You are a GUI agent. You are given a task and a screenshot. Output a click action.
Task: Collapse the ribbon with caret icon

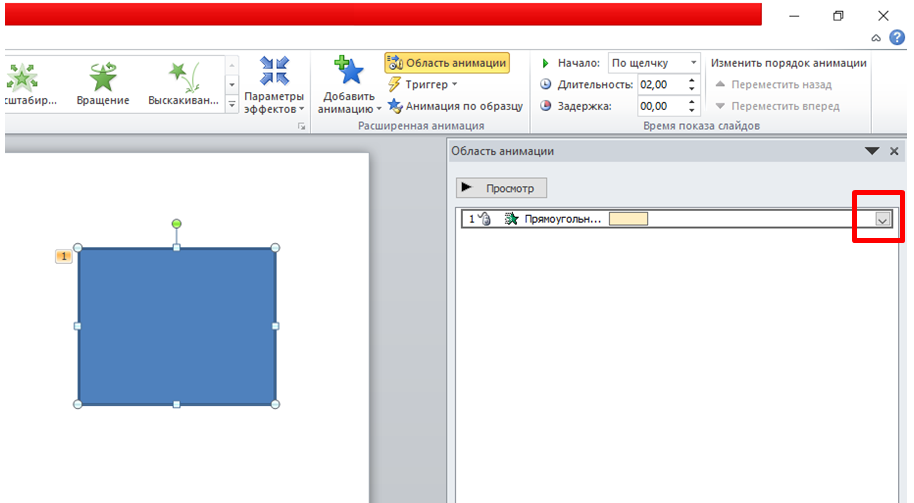pos(876,38)
